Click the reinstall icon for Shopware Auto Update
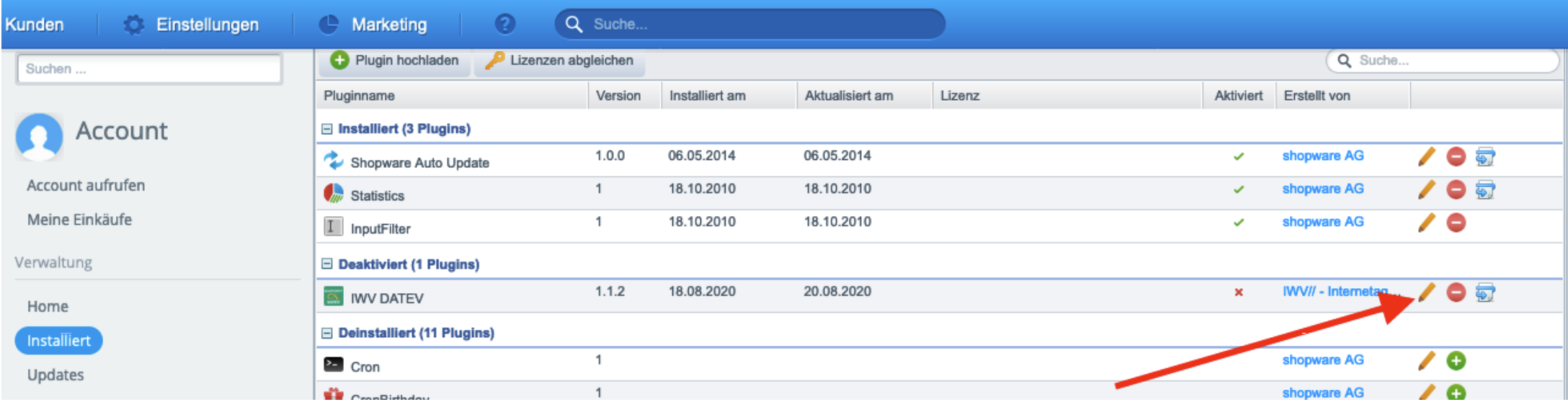The height and width of the screenshot is (402, 1568). pyautogui.click(x=1484, y=156)
